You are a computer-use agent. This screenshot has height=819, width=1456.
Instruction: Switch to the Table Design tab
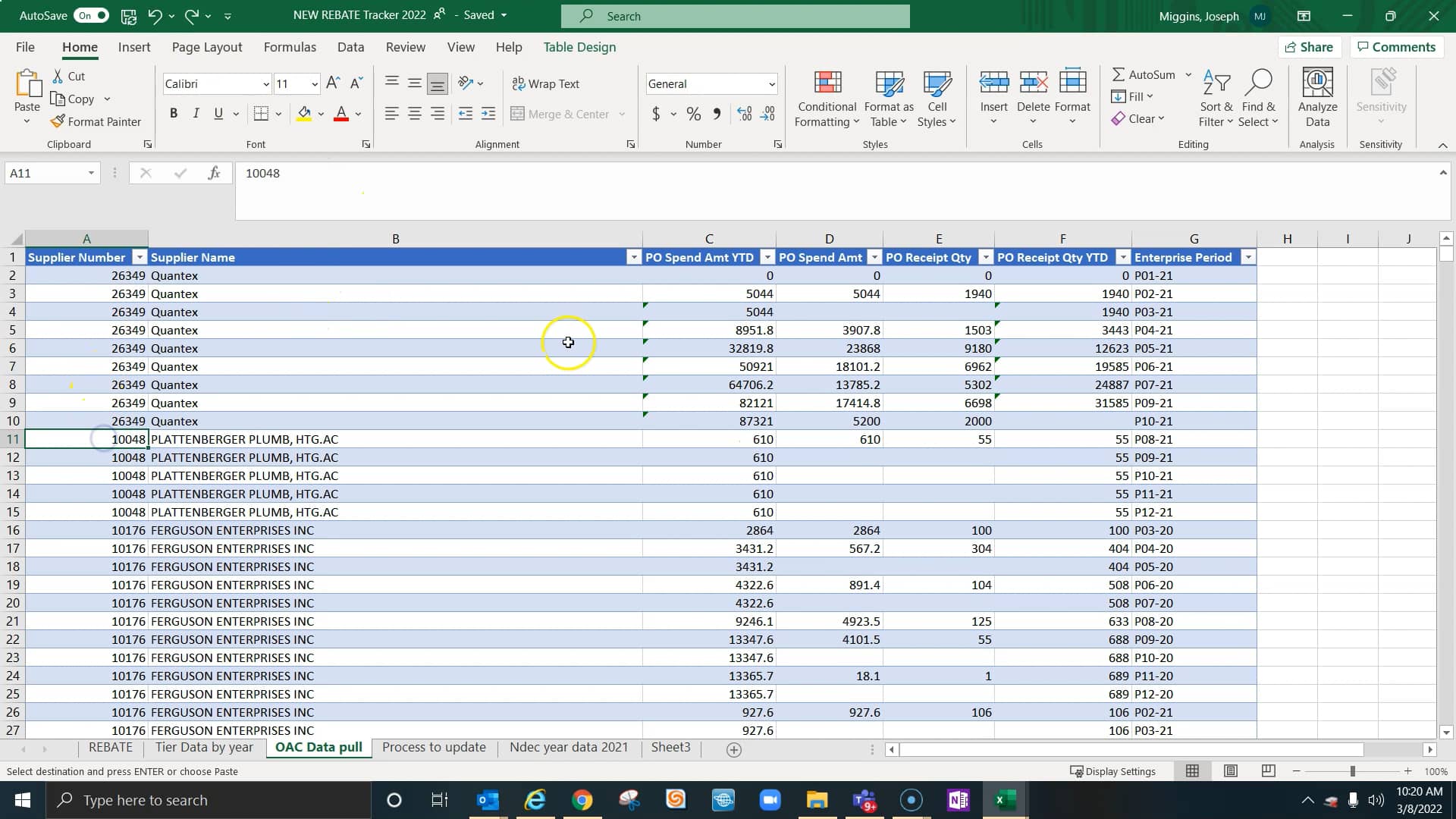[579, 47]
